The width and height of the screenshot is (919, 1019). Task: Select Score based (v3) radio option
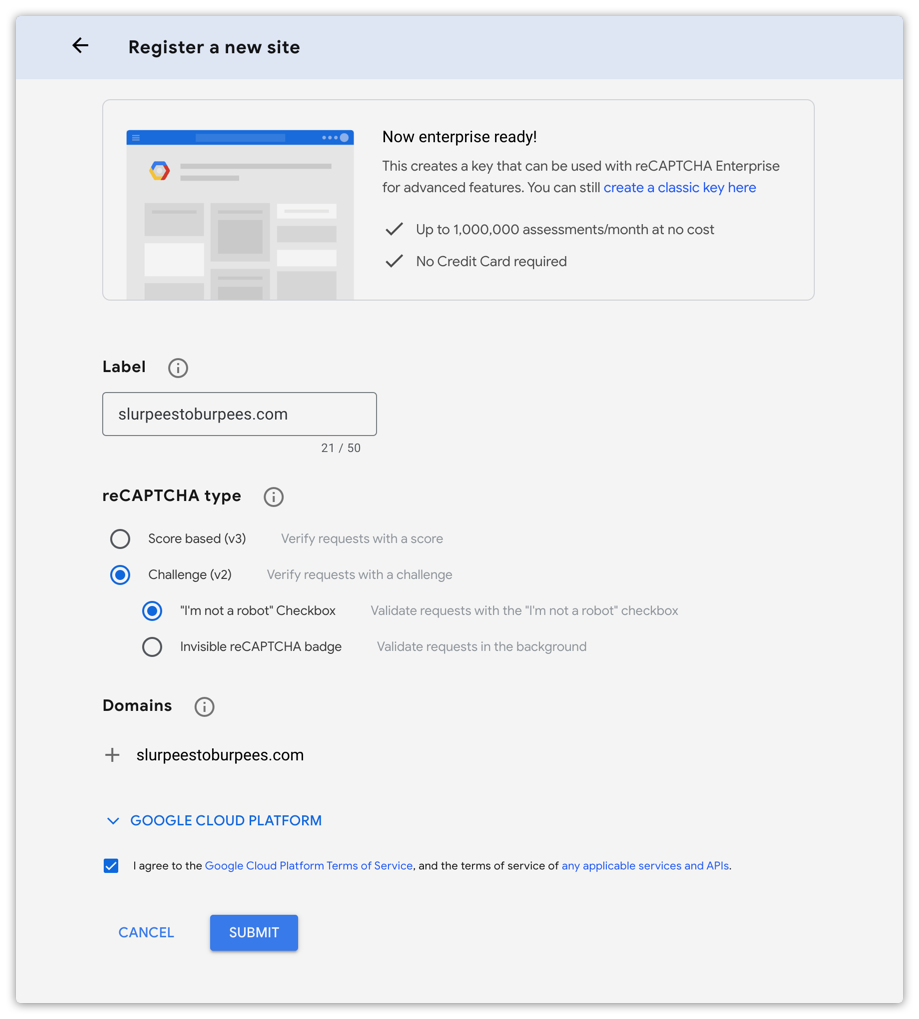[x=120, y=539]
